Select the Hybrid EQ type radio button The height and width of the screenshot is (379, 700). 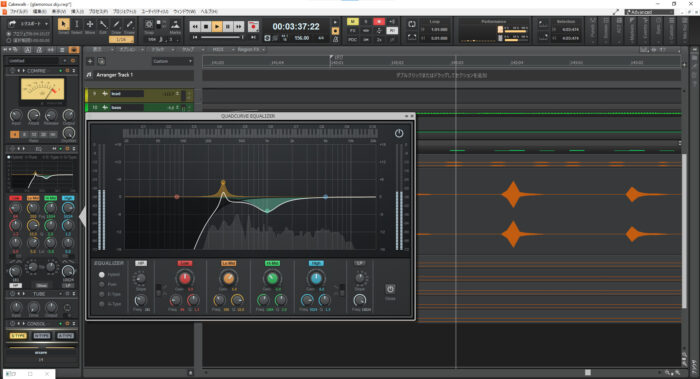click(x=102, y=275)
